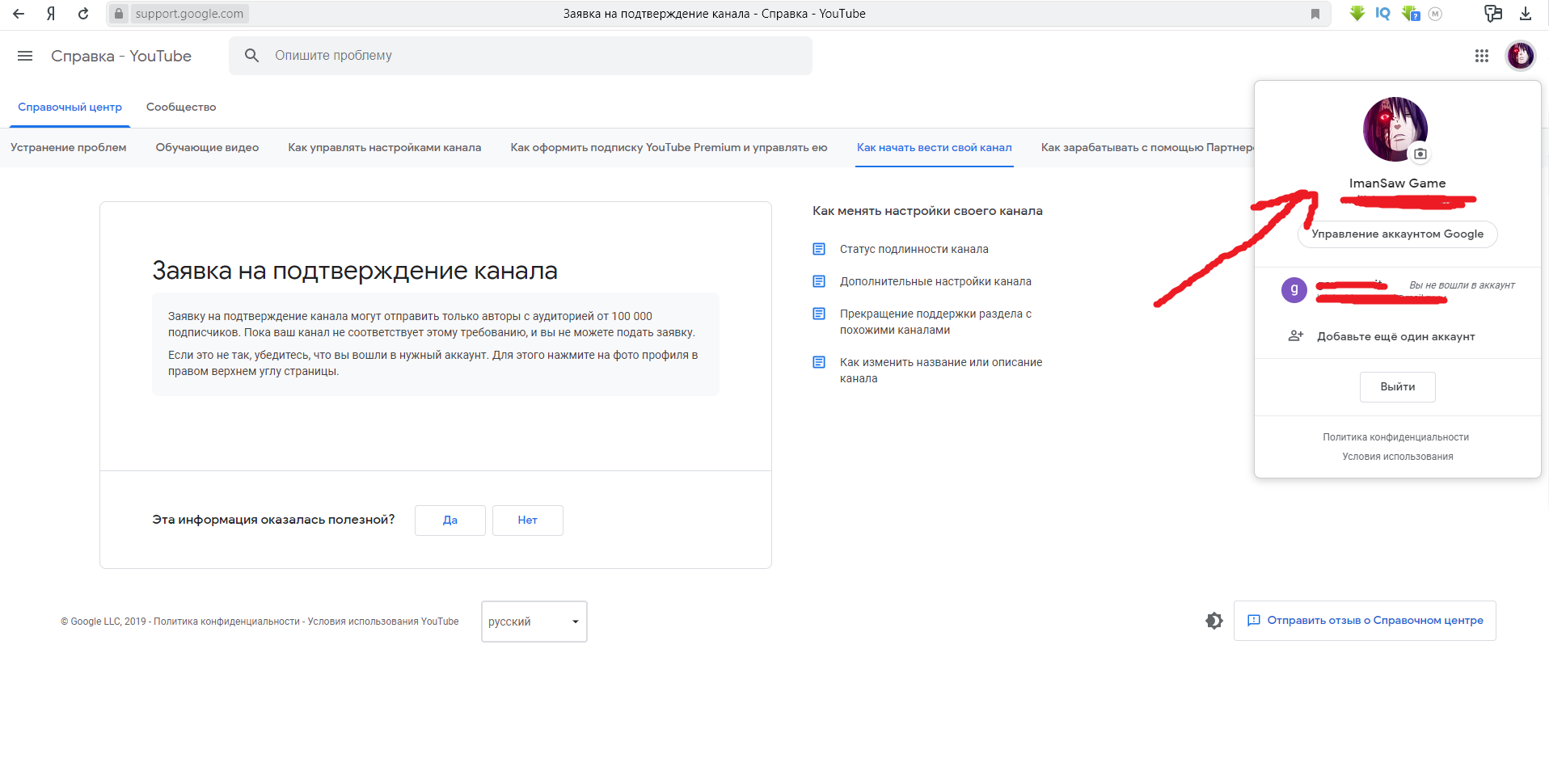Viewport: 1549px width, 784px height.
Task: Open YouTube Premium subscription section
Action: (669, 147)
